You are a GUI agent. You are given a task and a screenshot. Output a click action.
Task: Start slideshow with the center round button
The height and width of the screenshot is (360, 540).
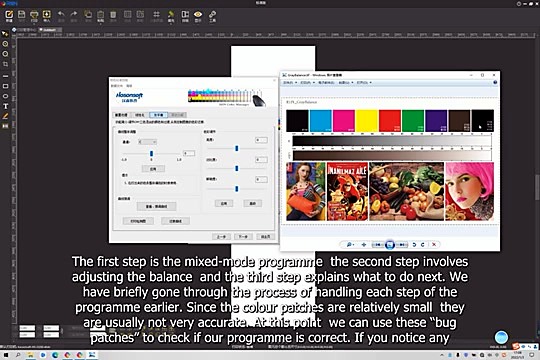point(390,245)
